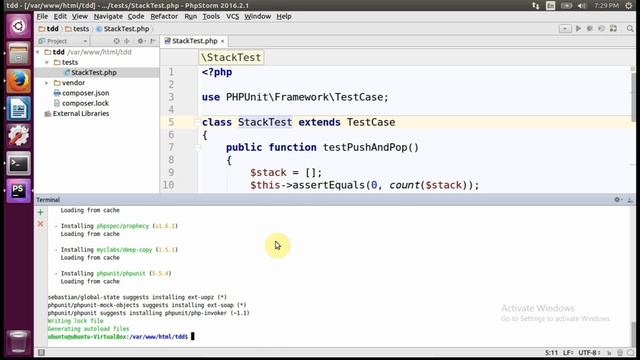
Task: Open the Files manager from the dock
Action: tap(18, 53)
